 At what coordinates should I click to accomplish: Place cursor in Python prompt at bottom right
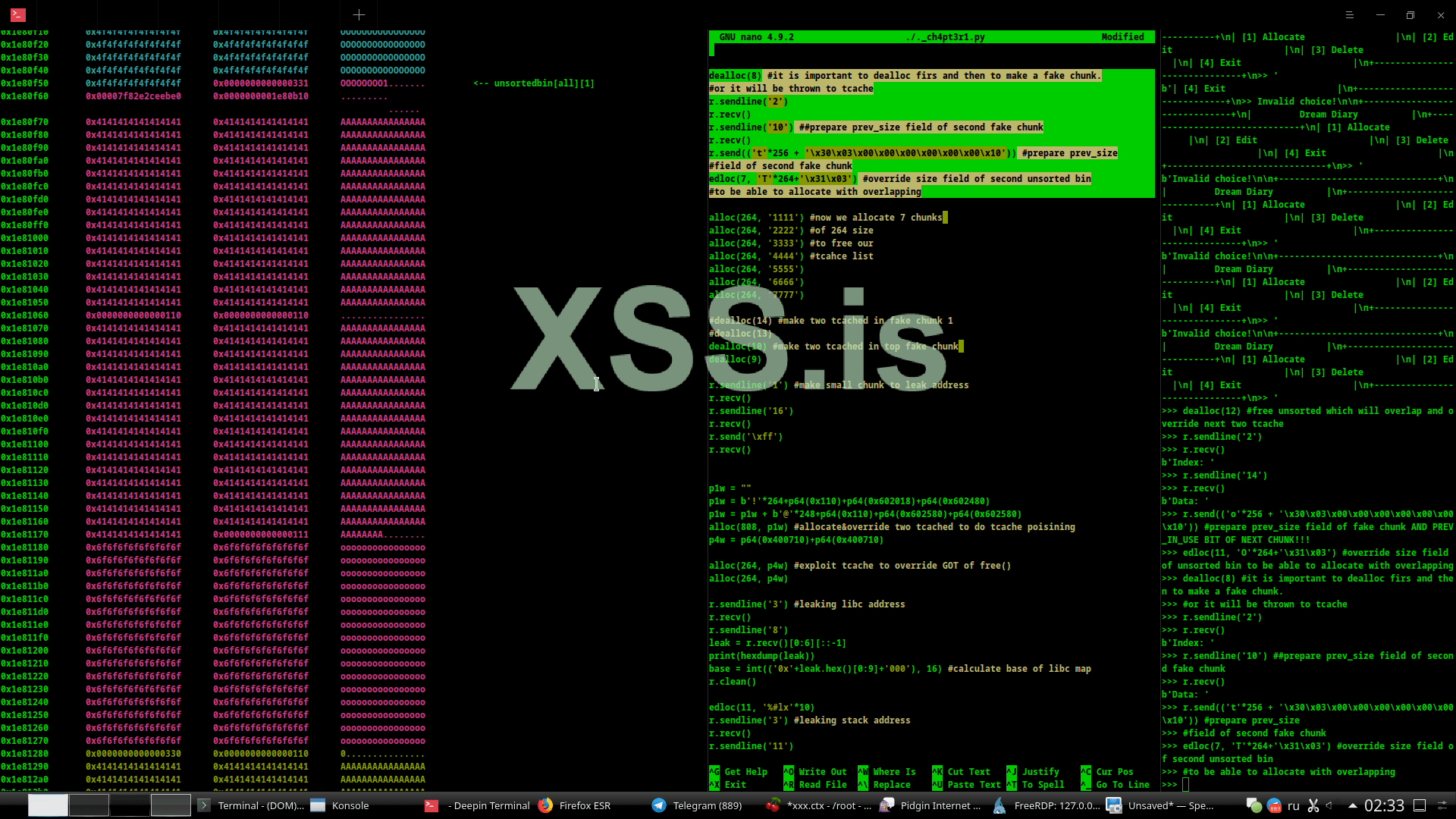click(1185, 785)
